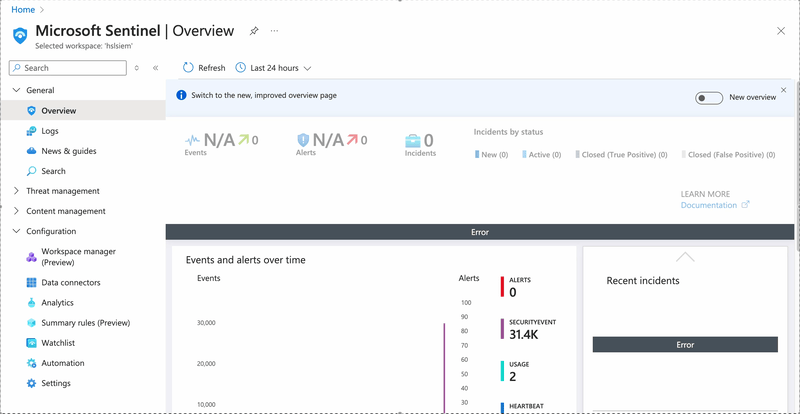
Task: Click the Events pulse icon
Action: pyautogui.click(x=192, y=139)
